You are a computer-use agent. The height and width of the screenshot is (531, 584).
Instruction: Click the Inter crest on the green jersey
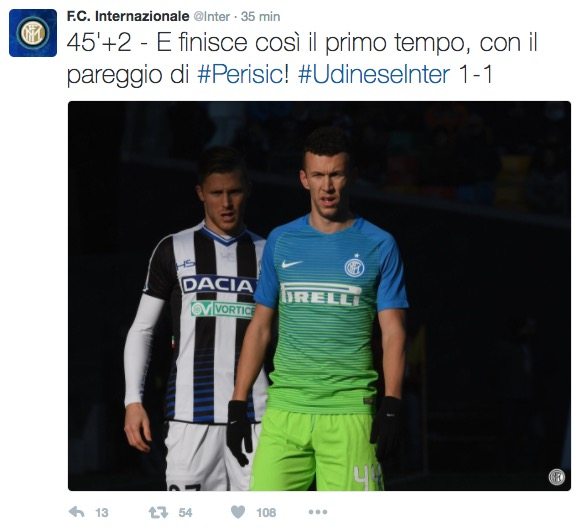pos(354,266)
